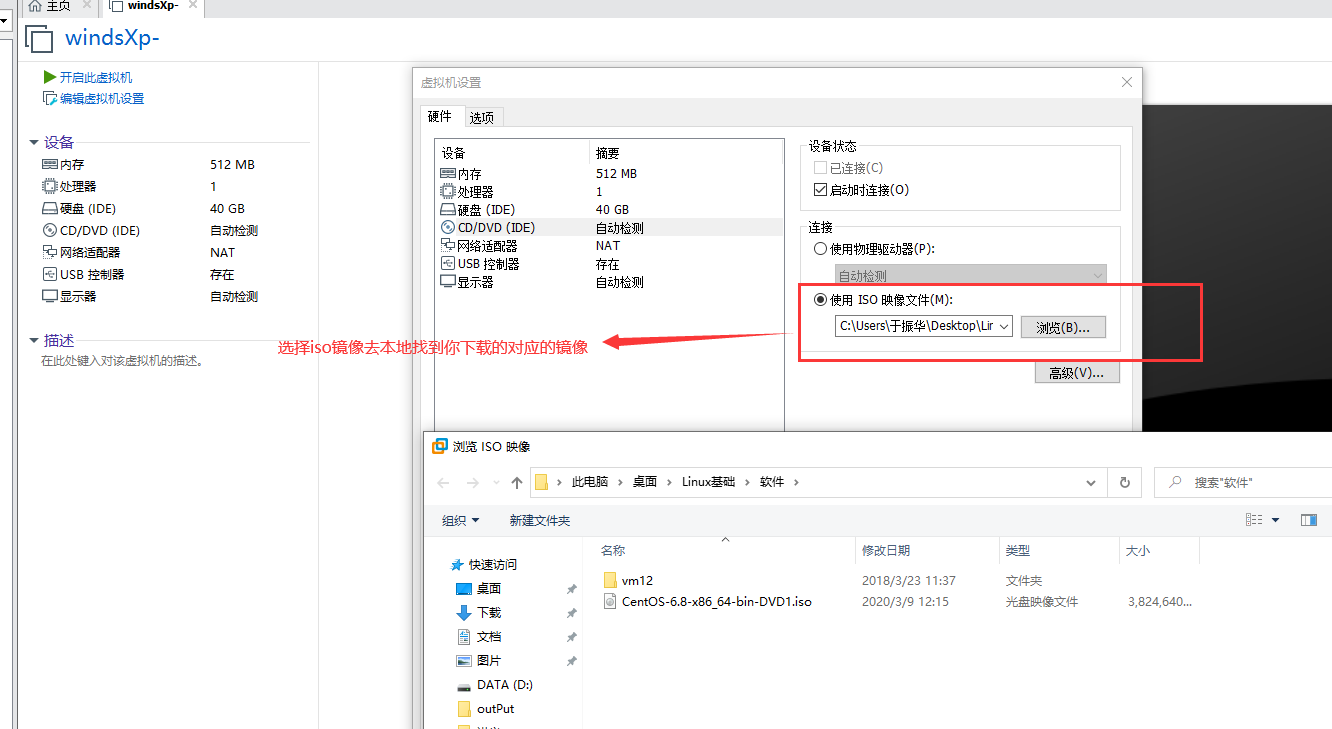Switch to the 硬件 tab
The width and height of the screenshot is (1332, 729).
click(440, 116)
